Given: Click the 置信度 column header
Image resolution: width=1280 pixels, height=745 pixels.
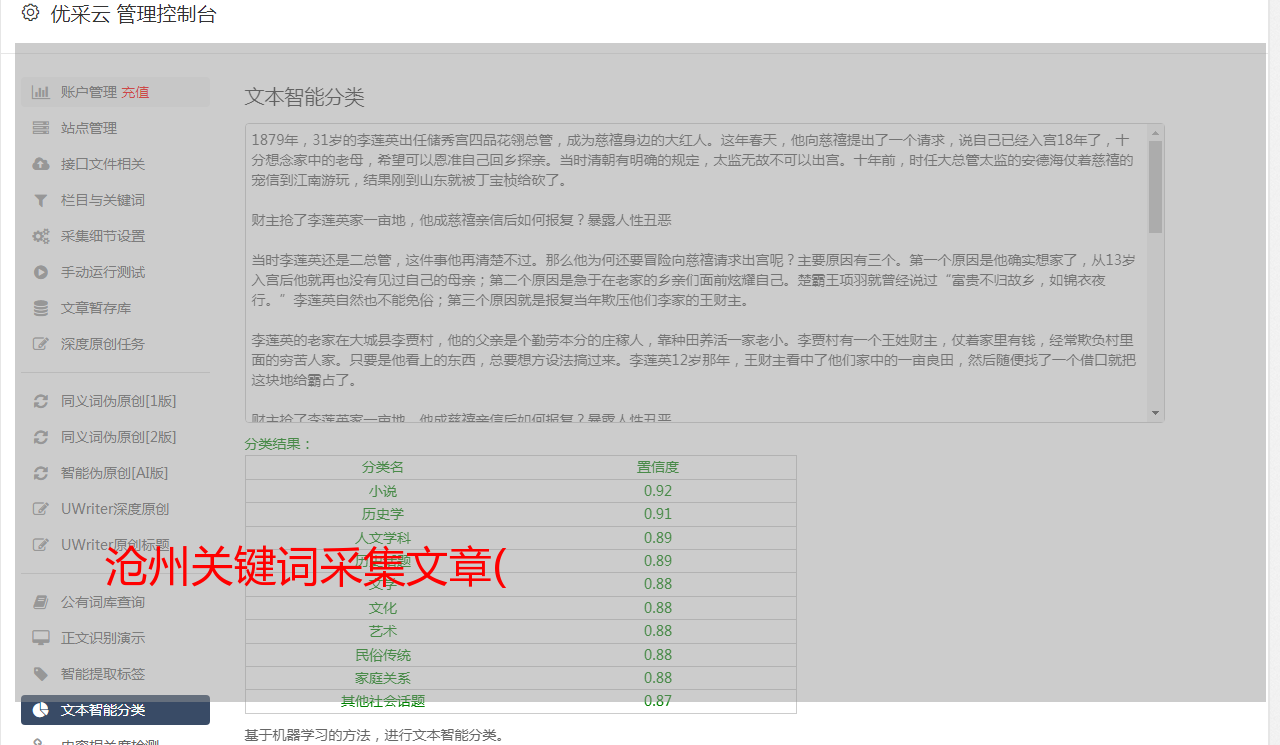Looking at the screenshot, I should pyautogui.click(x=658, y=467).
